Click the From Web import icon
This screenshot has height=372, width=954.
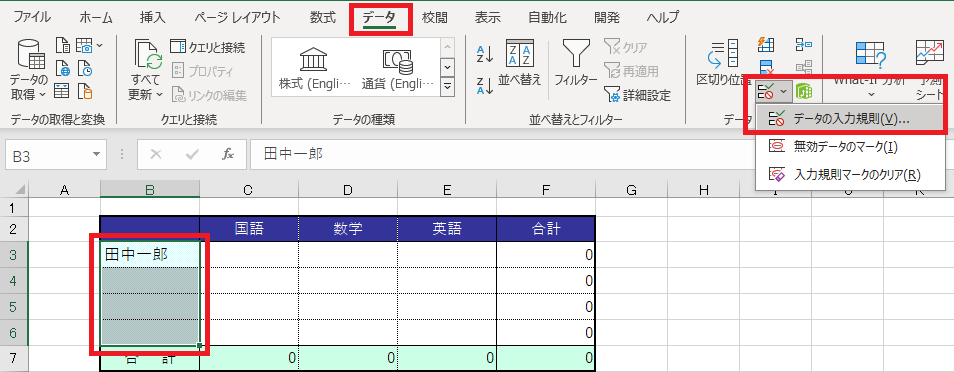[63, 68]
